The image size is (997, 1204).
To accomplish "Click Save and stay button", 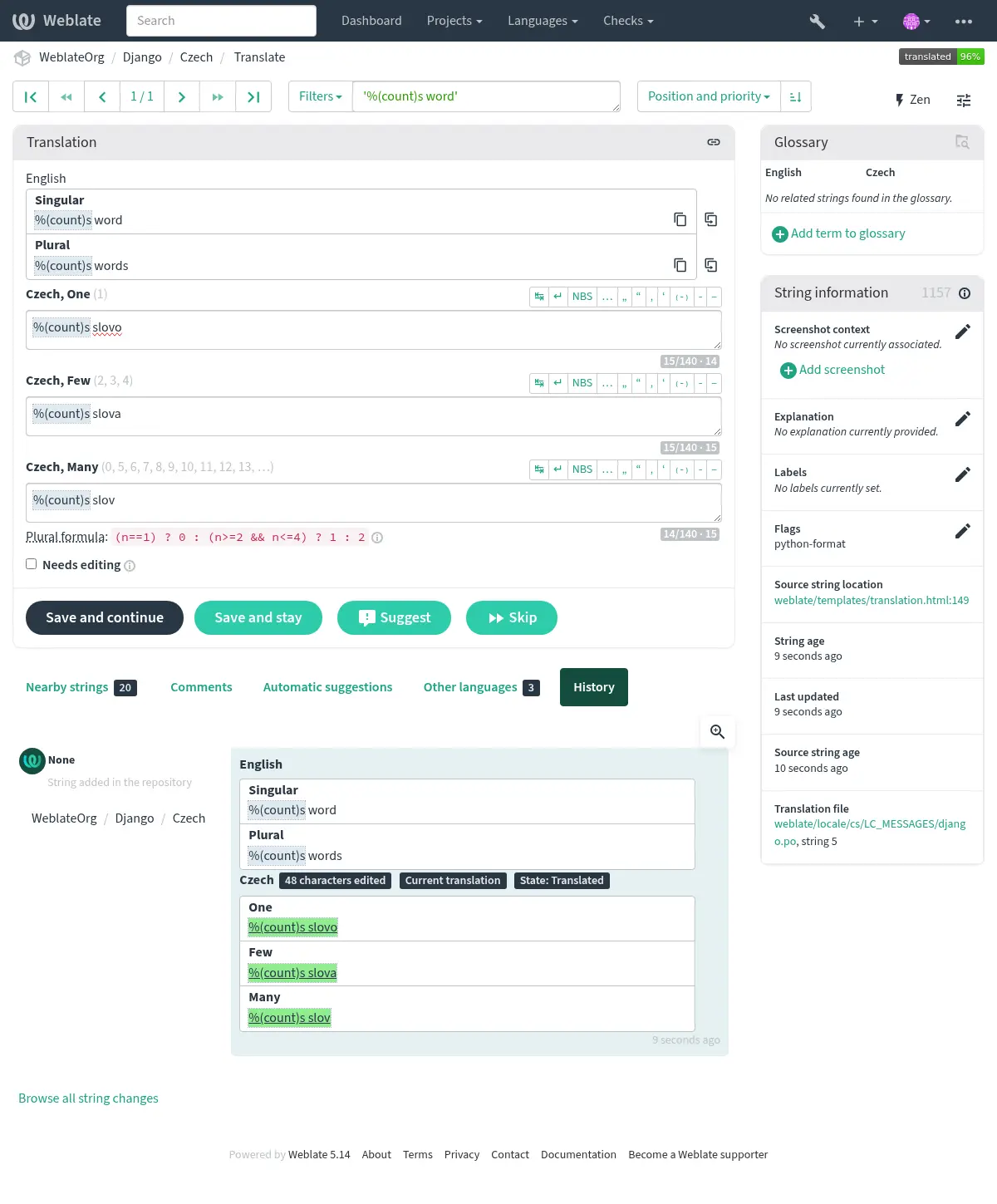I will [x=258, y=617].
